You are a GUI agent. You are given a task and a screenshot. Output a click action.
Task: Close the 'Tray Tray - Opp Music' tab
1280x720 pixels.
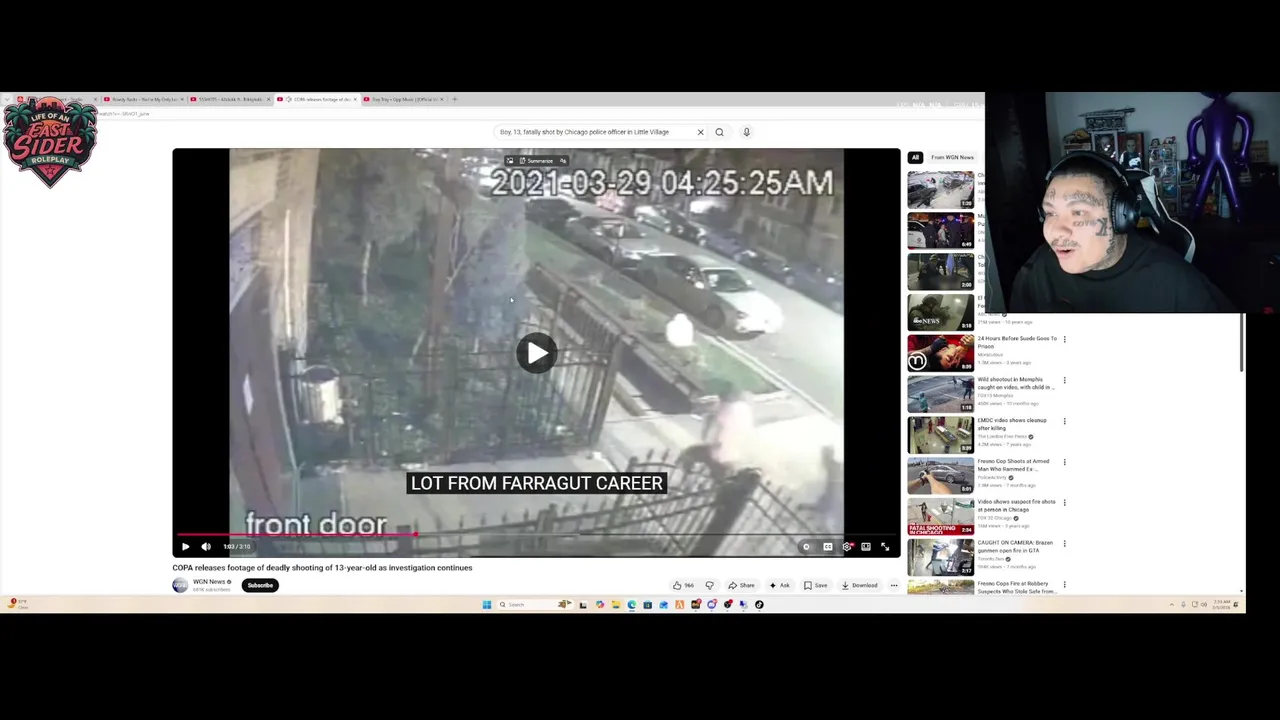coord(441,99)
